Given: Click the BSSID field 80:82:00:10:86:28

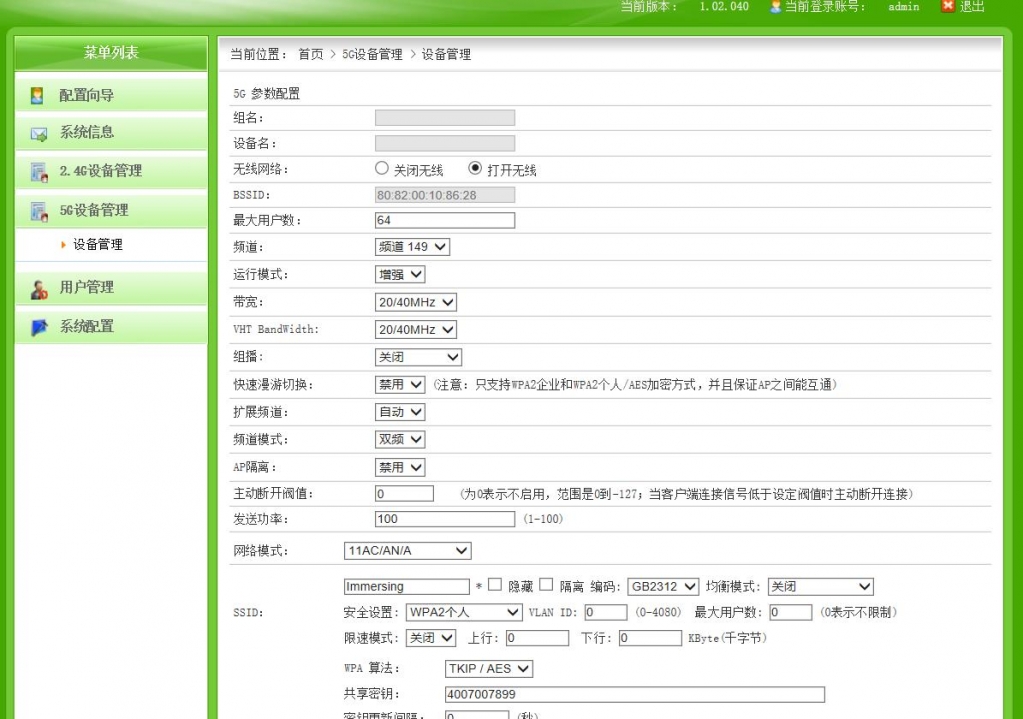Looking at the screenshot, I should point(445,194).
